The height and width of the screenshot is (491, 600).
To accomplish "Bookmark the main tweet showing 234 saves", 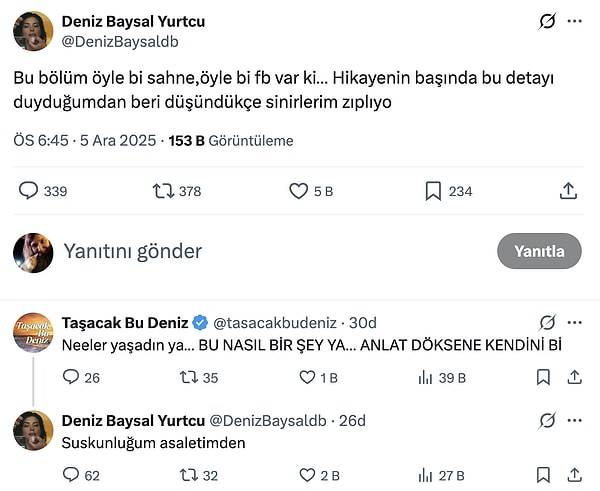I will tap(433, 190).
